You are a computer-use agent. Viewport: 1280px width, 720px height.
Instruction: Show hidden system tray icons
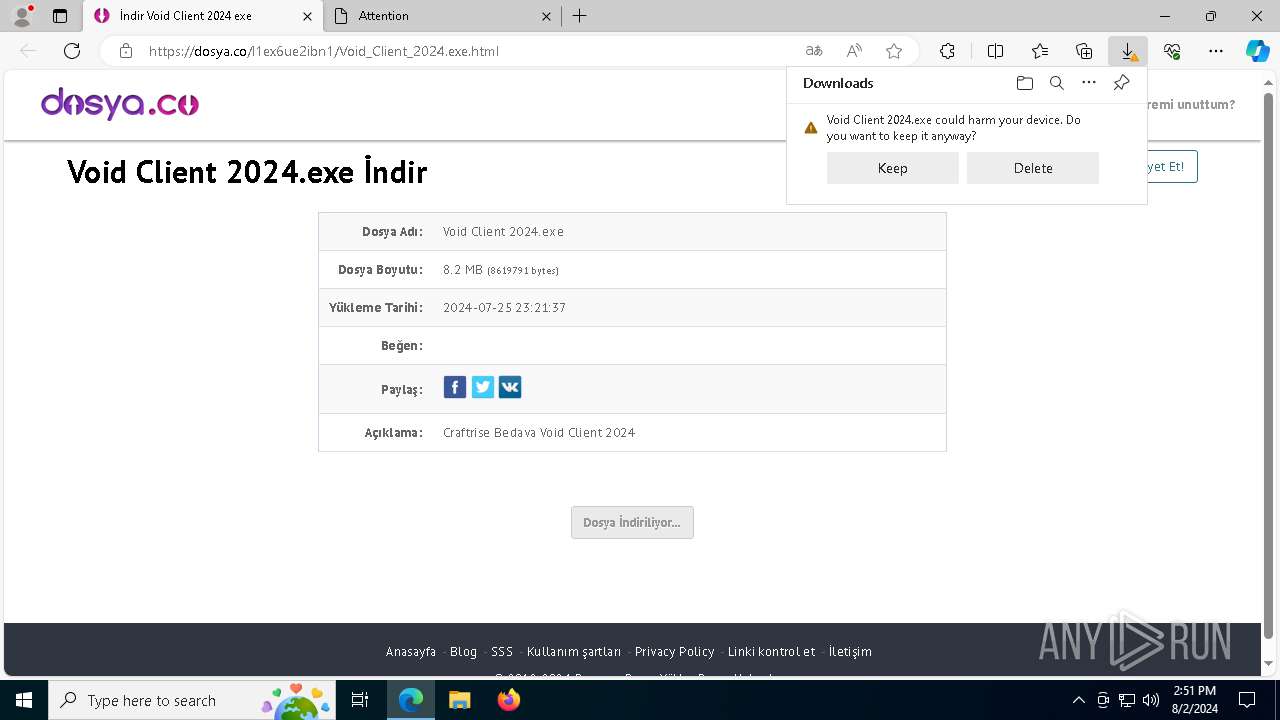coord(1078,700)
